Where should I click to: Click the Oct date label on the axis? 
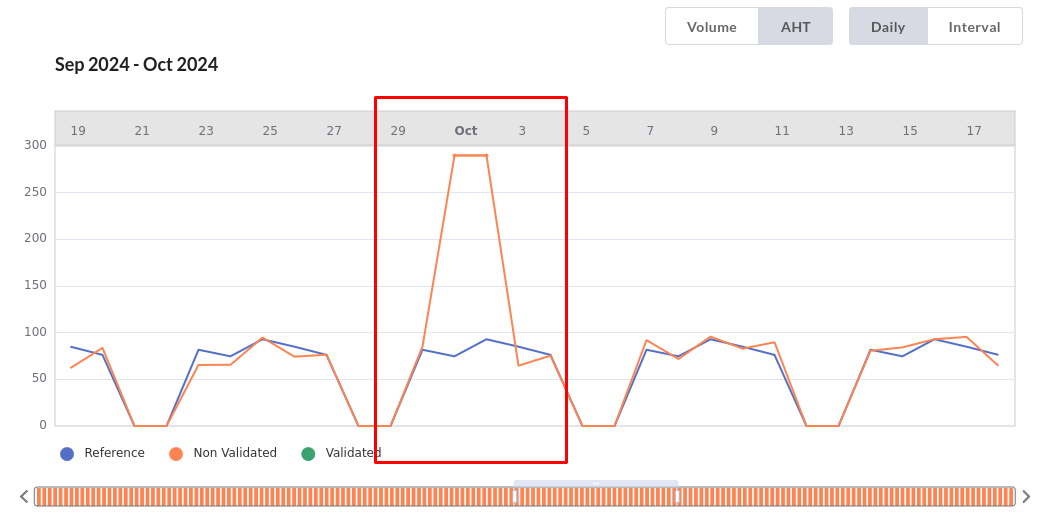[x=466, y=131]
